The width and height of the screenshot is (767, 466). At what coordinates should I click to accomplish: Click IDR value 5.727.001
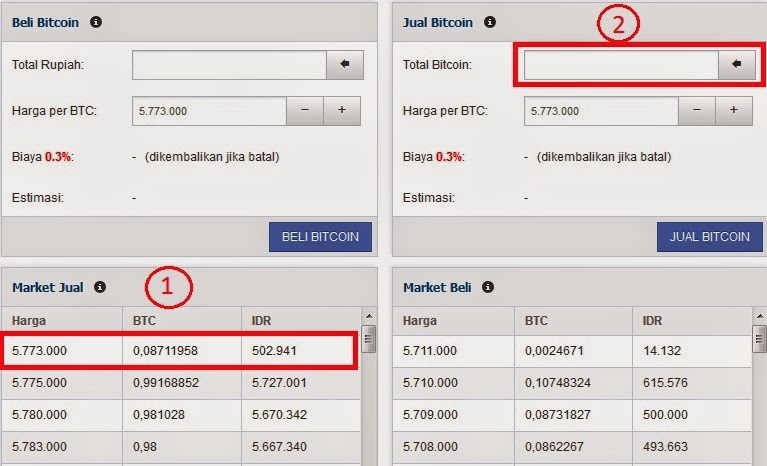279,382
